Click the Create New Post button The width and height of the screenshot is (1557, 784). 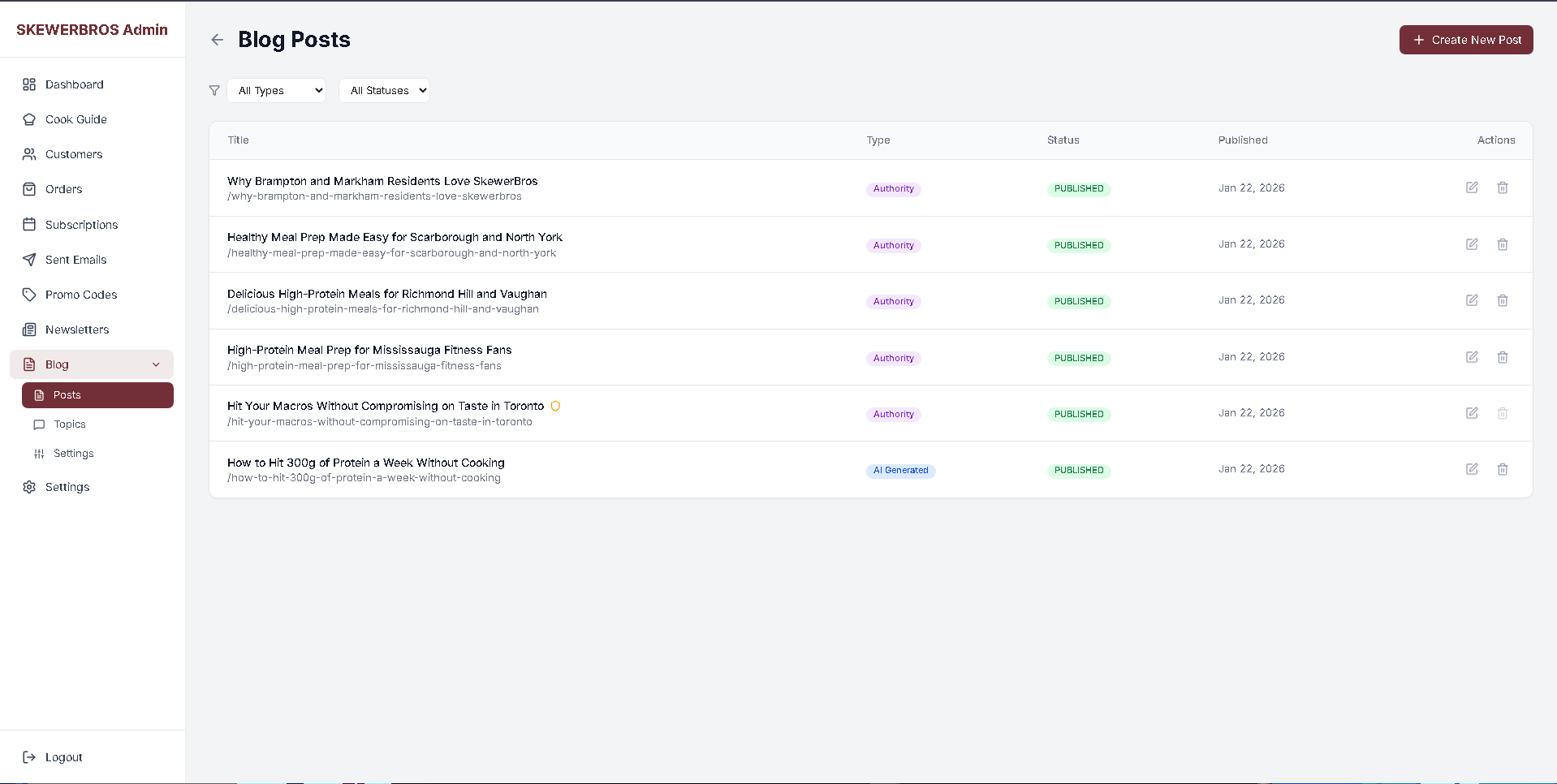pos(1465,40)
